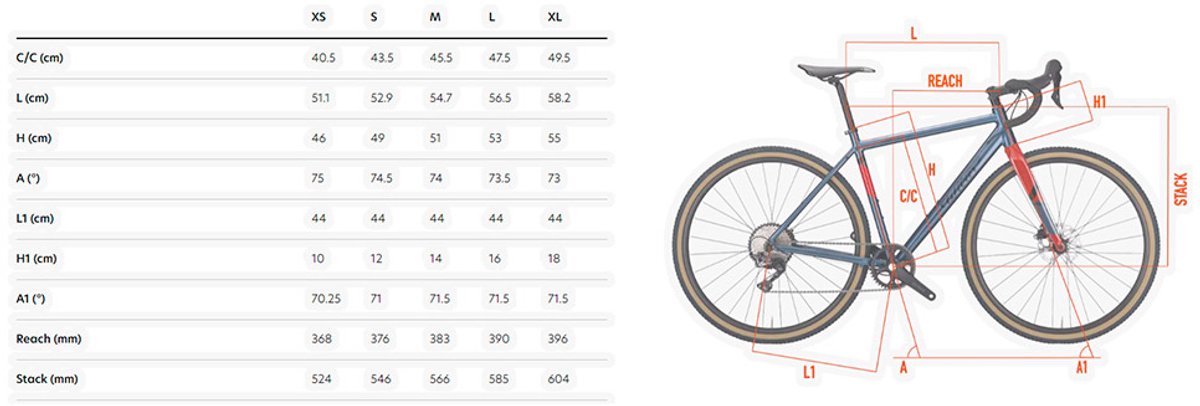The width and height of the screenshot is (1200, 406).
Task: Click the H1 label near the handlebar
Action: coord(1099,102)
